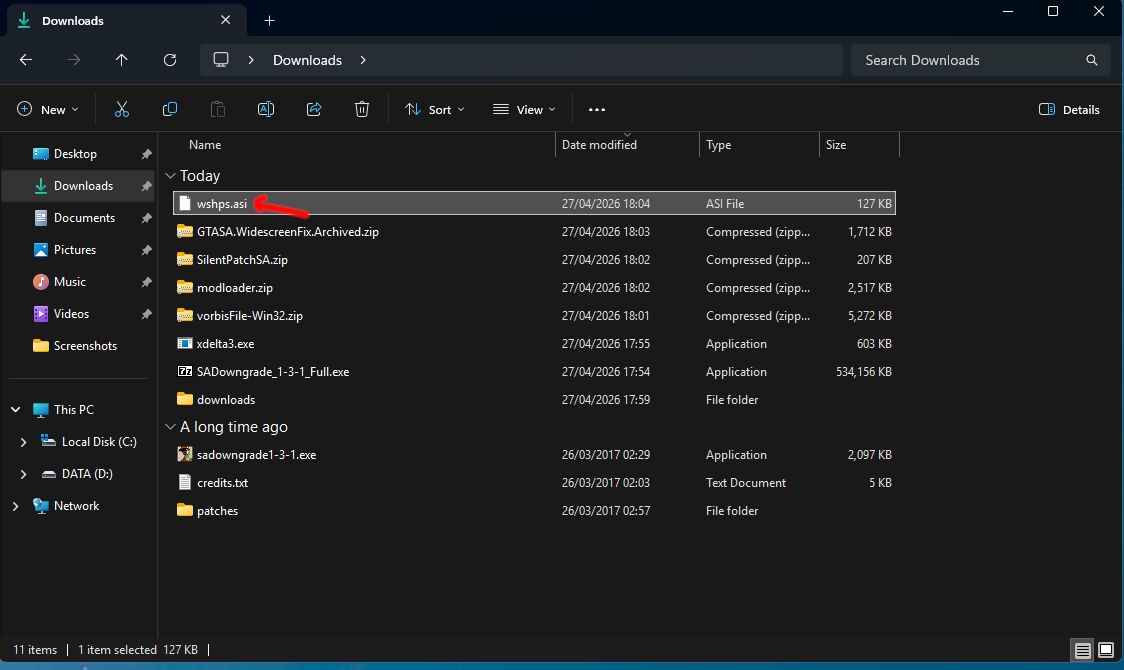Click the pin icon beside Music

[146, 282]
